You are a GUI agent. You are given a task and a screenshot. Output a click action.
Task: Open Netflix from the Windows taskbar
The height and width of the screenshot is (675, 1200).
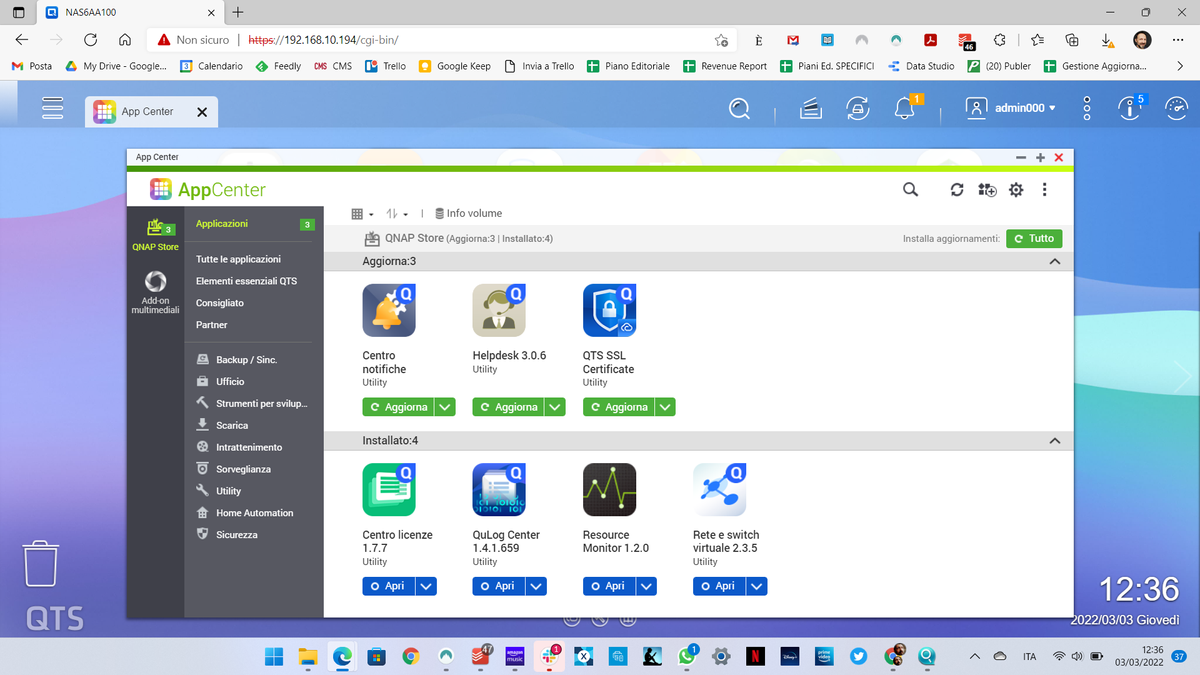point(757,657)
